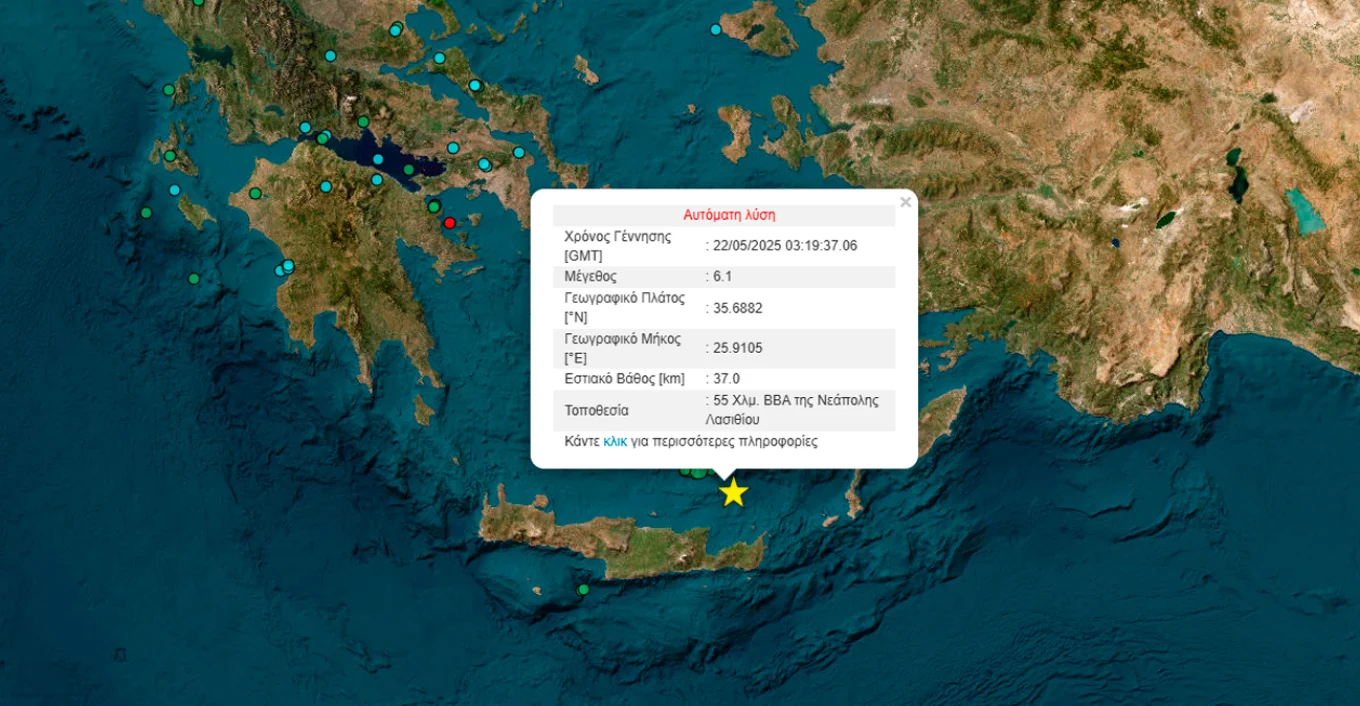Click the Αυτόματη λύση popup title
The width and height of the screenshot is (1360, 706).
(730, 214)
